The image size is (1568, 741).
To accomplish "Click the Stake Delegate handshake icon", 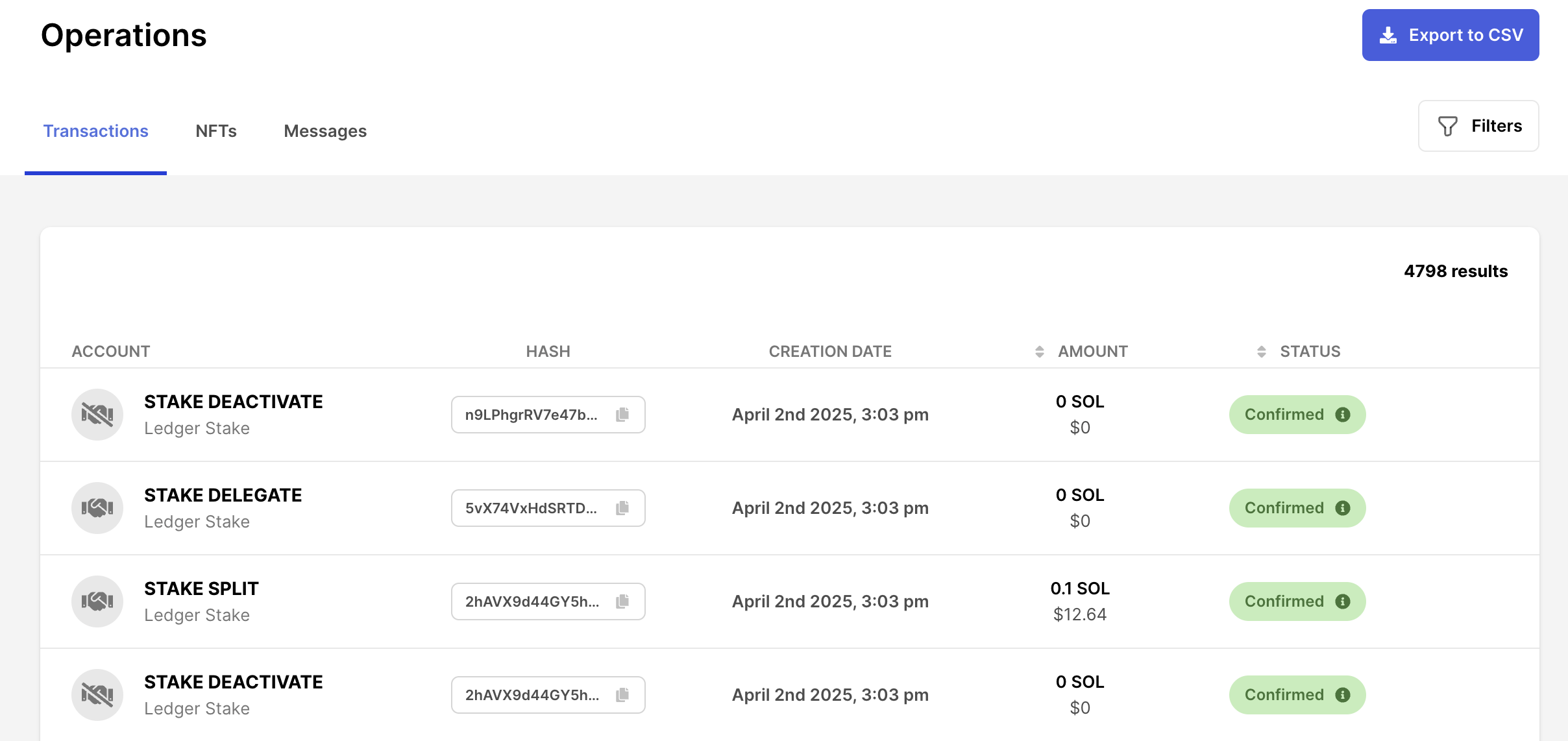I will click(x=97, y=508).
